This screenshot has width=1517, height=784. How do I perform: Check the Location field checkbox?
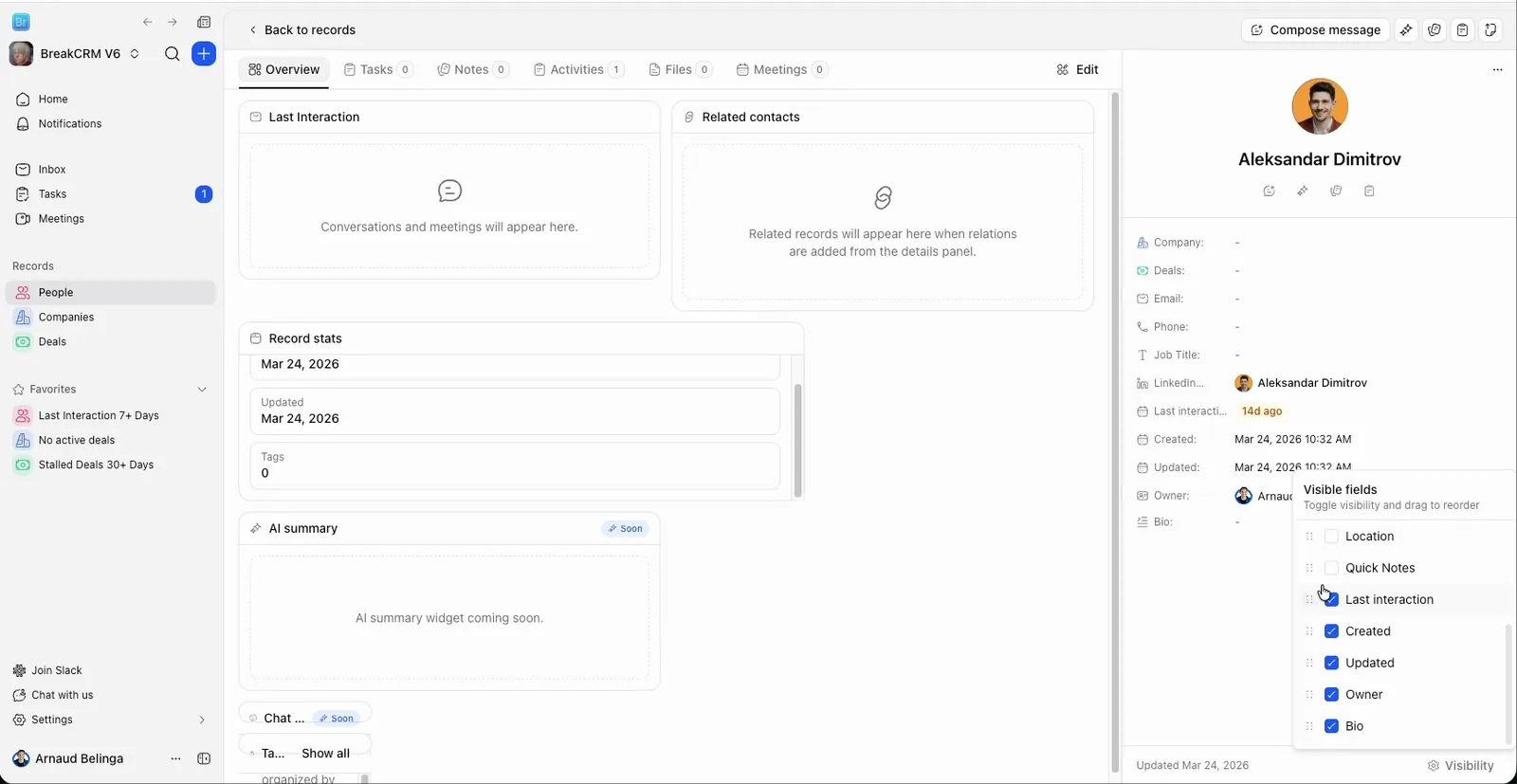[1331, 537]
